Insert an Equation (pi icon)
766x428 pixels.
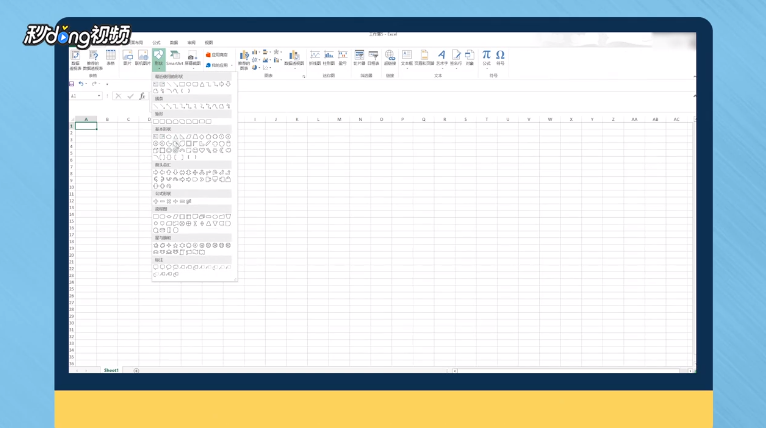(x=487, y=58)
